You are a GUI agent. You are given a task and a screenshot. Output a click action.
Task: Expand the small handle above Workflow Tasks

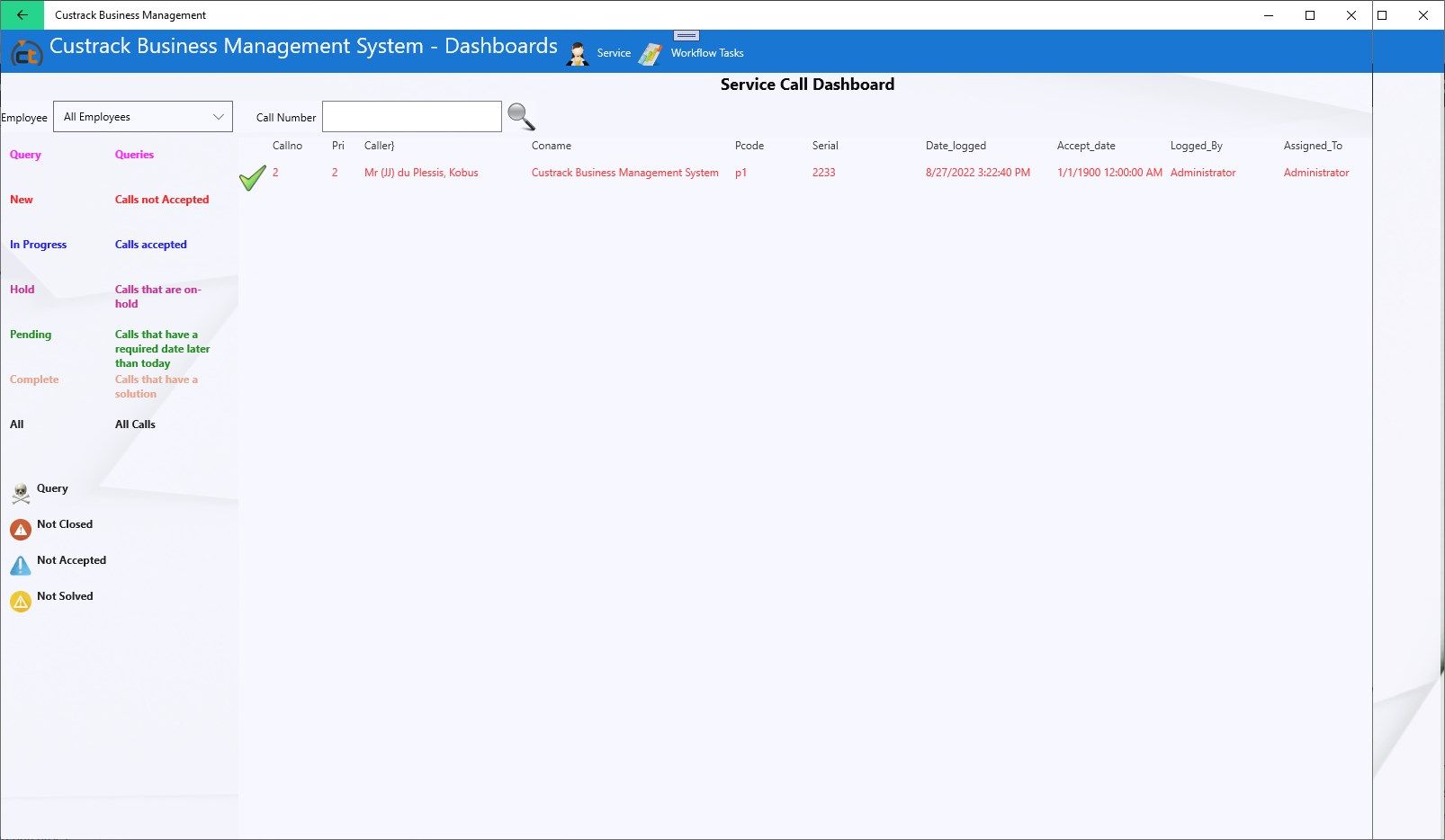click(x=687, y=35)
